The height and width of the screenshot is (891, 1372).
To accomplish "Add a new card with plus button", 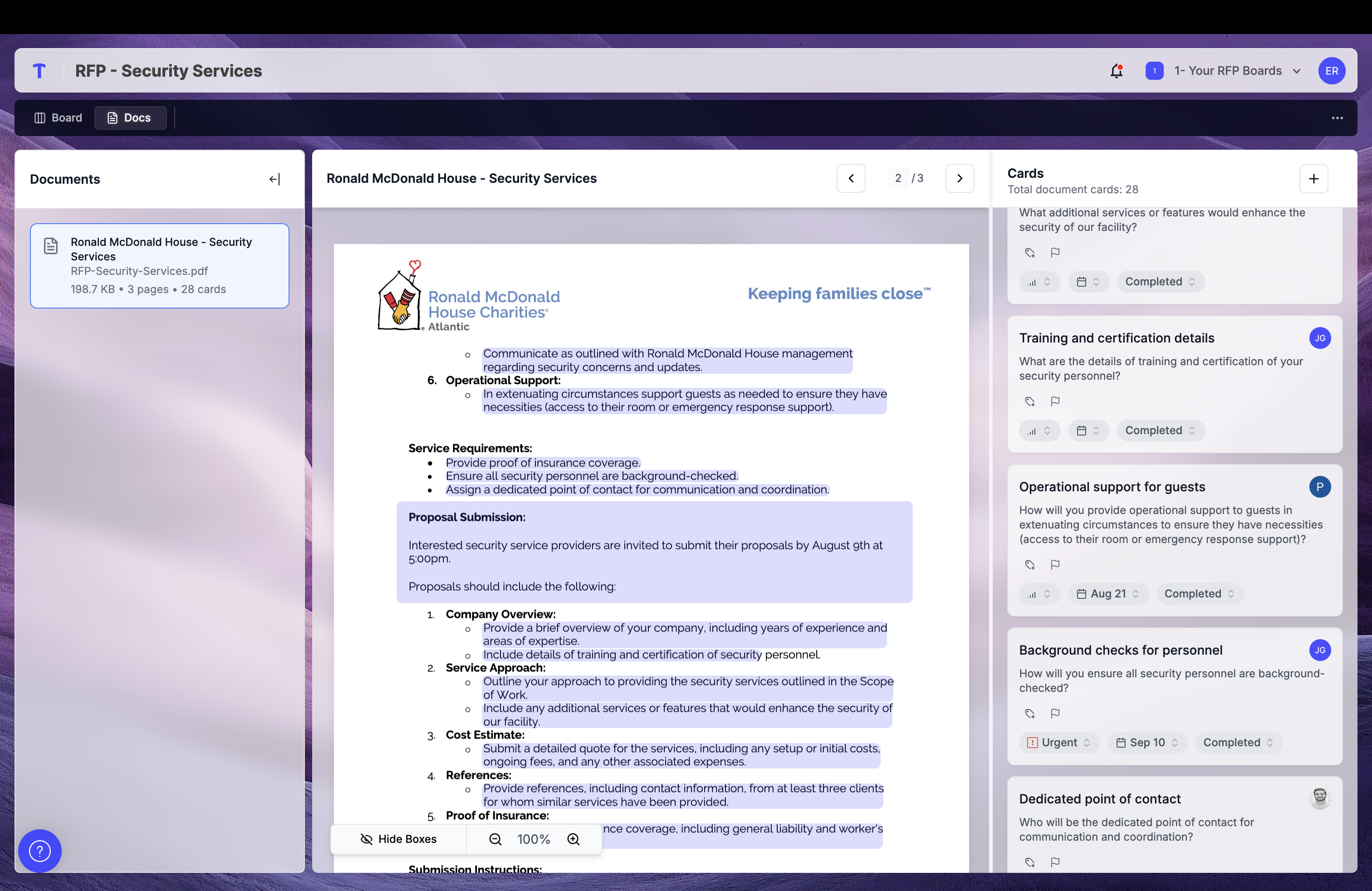I will 1313,179.
